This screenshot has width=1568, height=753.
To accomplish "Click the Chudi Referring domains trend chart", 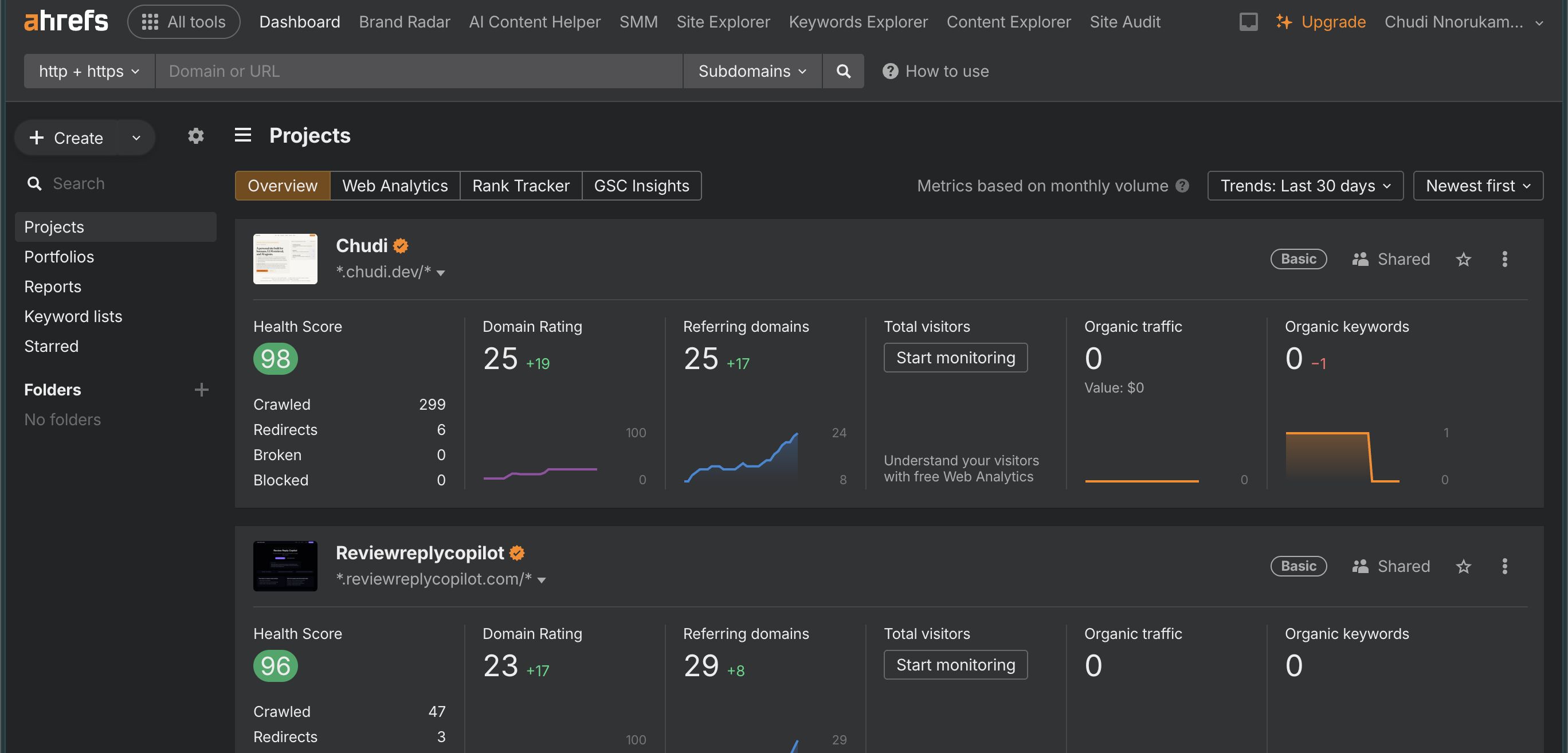I will 741,457.
